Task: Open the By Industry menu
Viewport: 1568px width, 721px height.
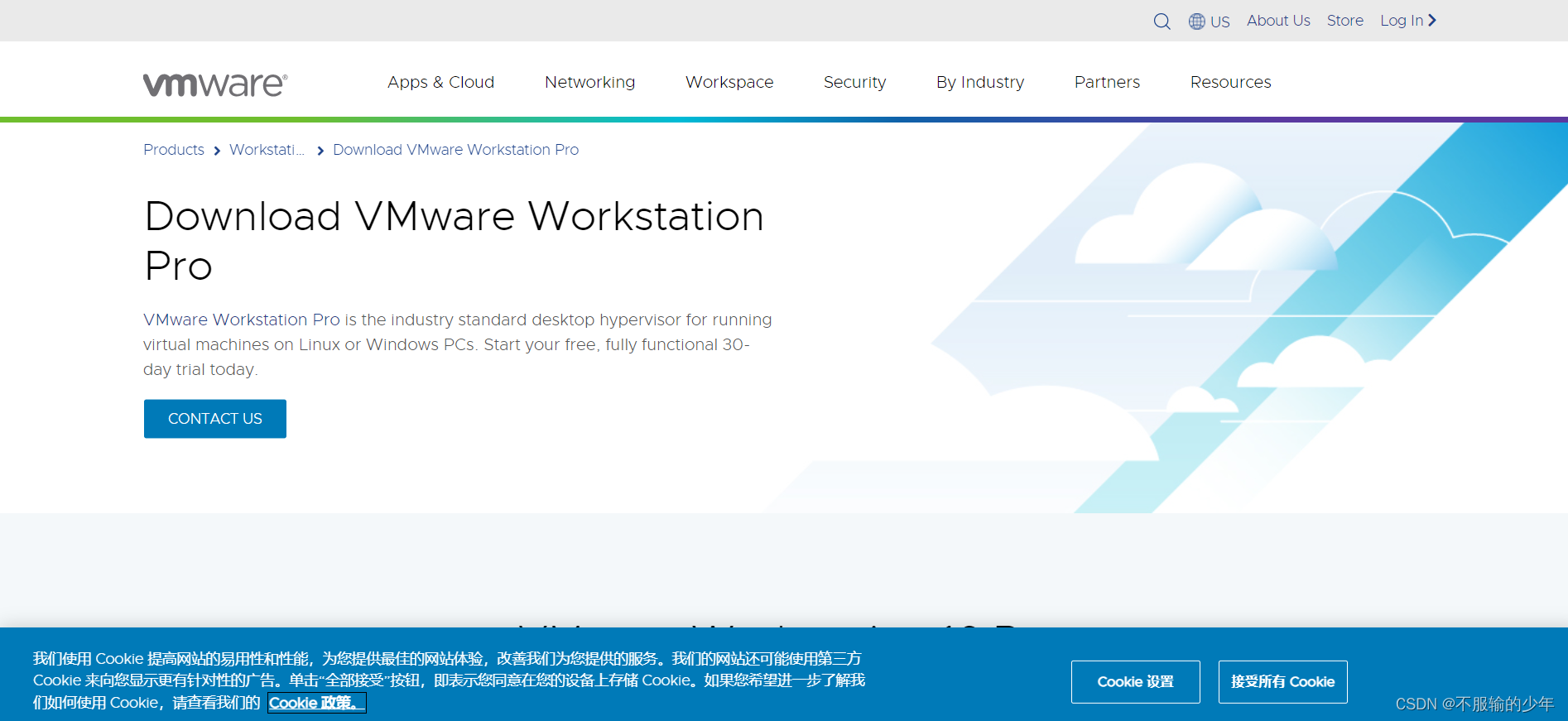Action: 980,82
